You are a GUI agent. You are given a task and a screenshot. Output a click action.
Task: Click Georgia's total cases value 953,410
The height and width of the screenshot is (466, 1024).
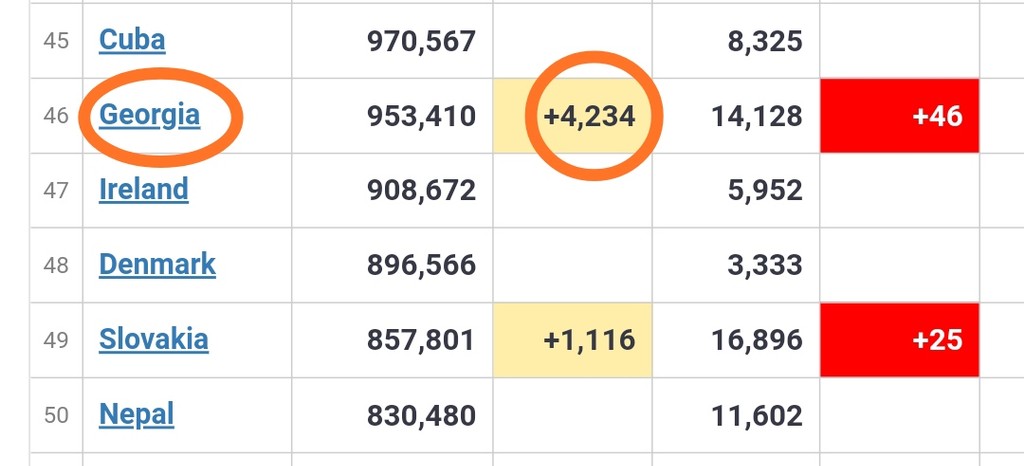(x=421, y=116)
